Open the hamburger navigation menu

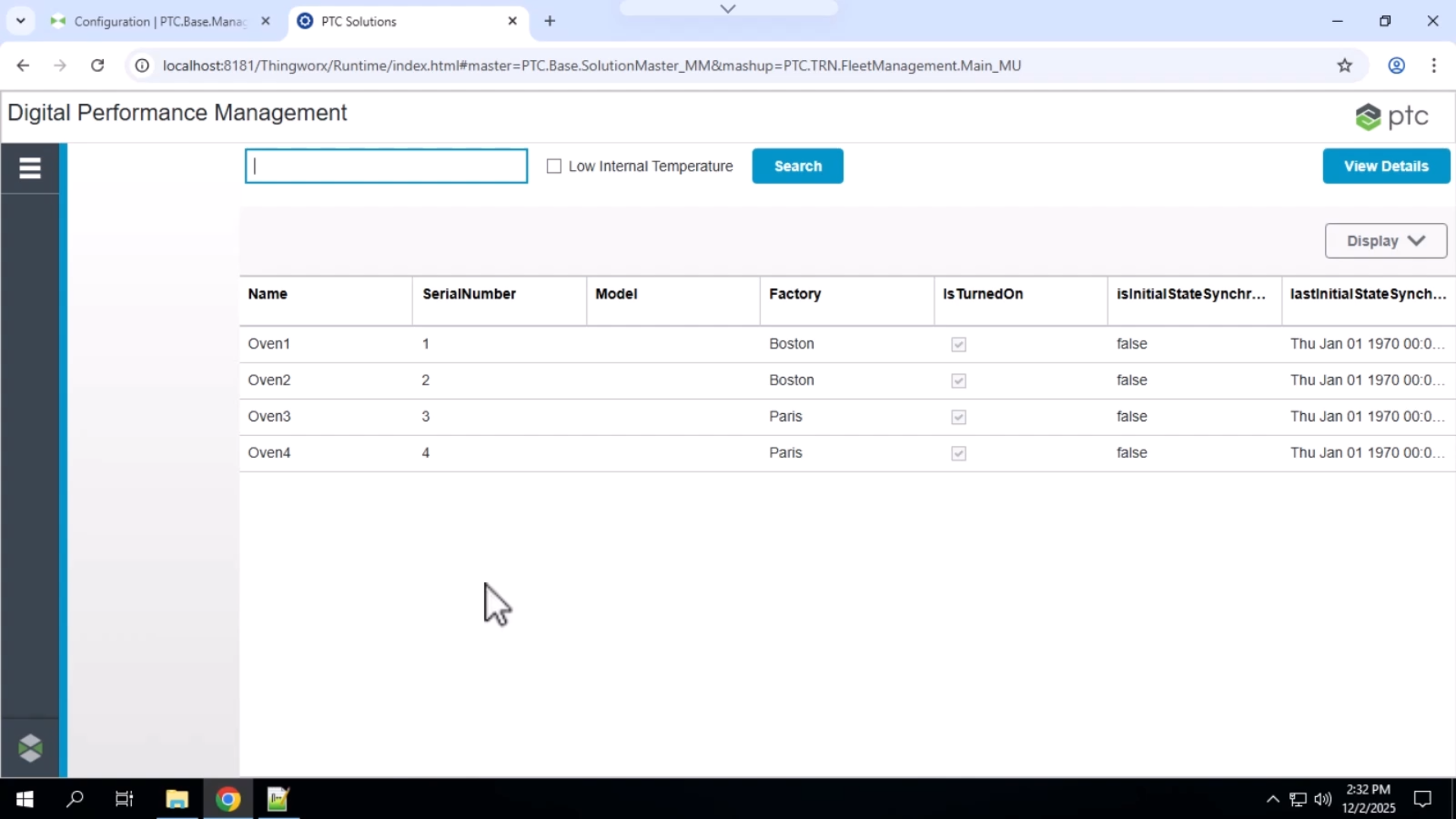coord(30,168)
